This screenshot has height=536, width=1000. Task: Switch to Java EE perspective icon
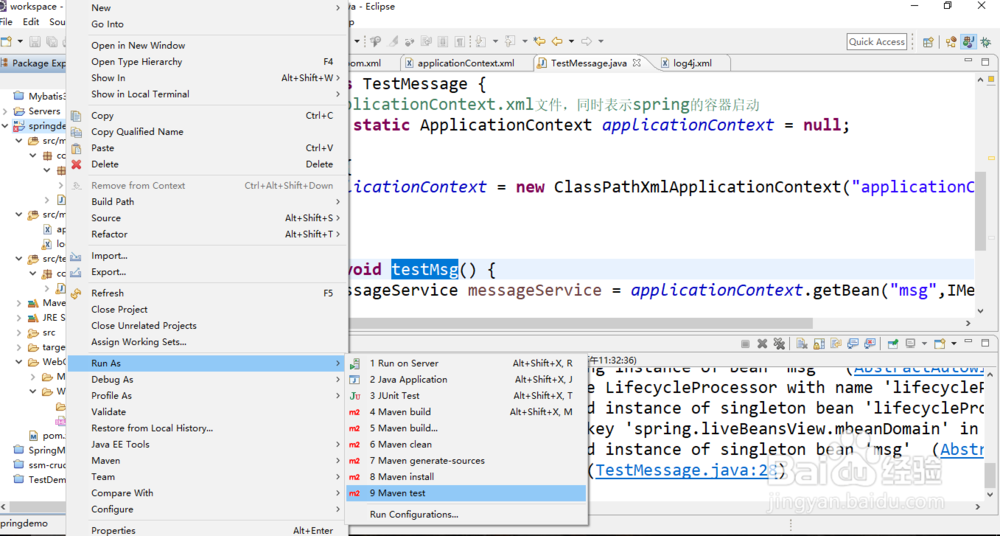pyautogui.click(x=951, y=41)
